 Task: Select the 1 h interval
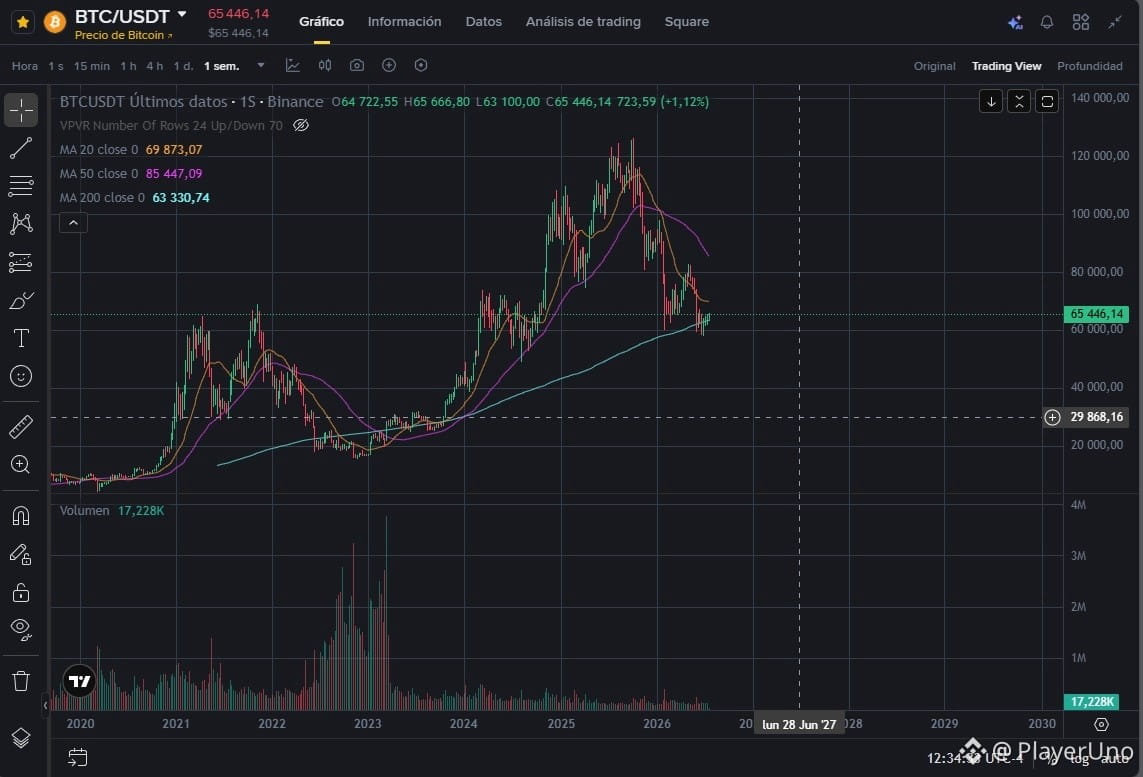128,66
